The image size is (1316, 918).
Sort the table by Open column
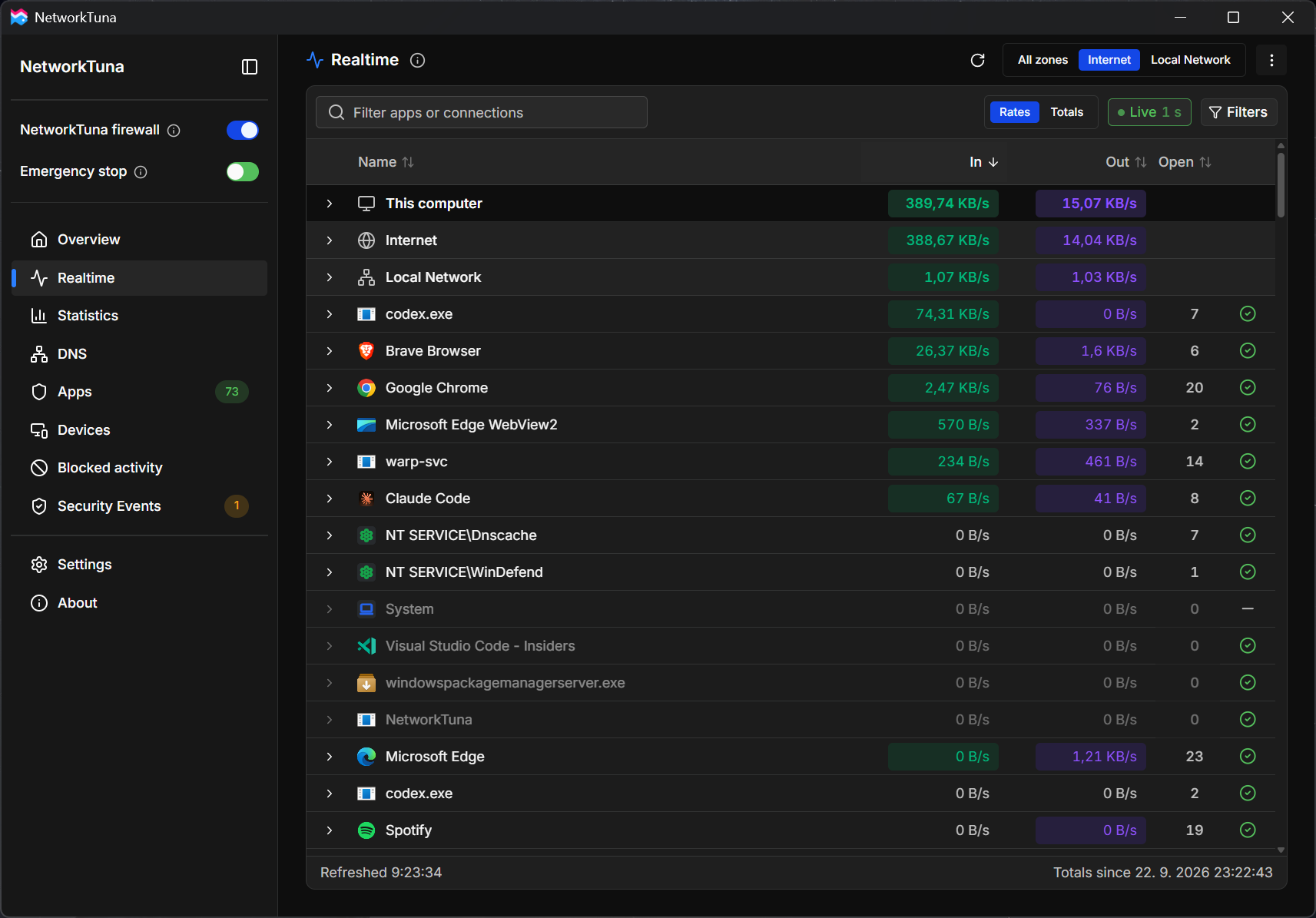[1185, 162]
